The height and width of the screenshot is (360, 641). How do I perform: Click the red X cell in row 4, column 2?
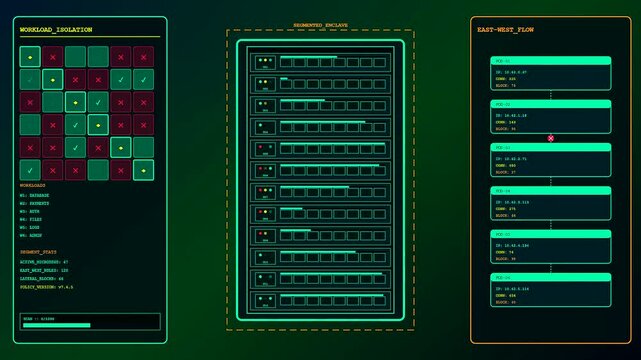click(x=53, y=125)
